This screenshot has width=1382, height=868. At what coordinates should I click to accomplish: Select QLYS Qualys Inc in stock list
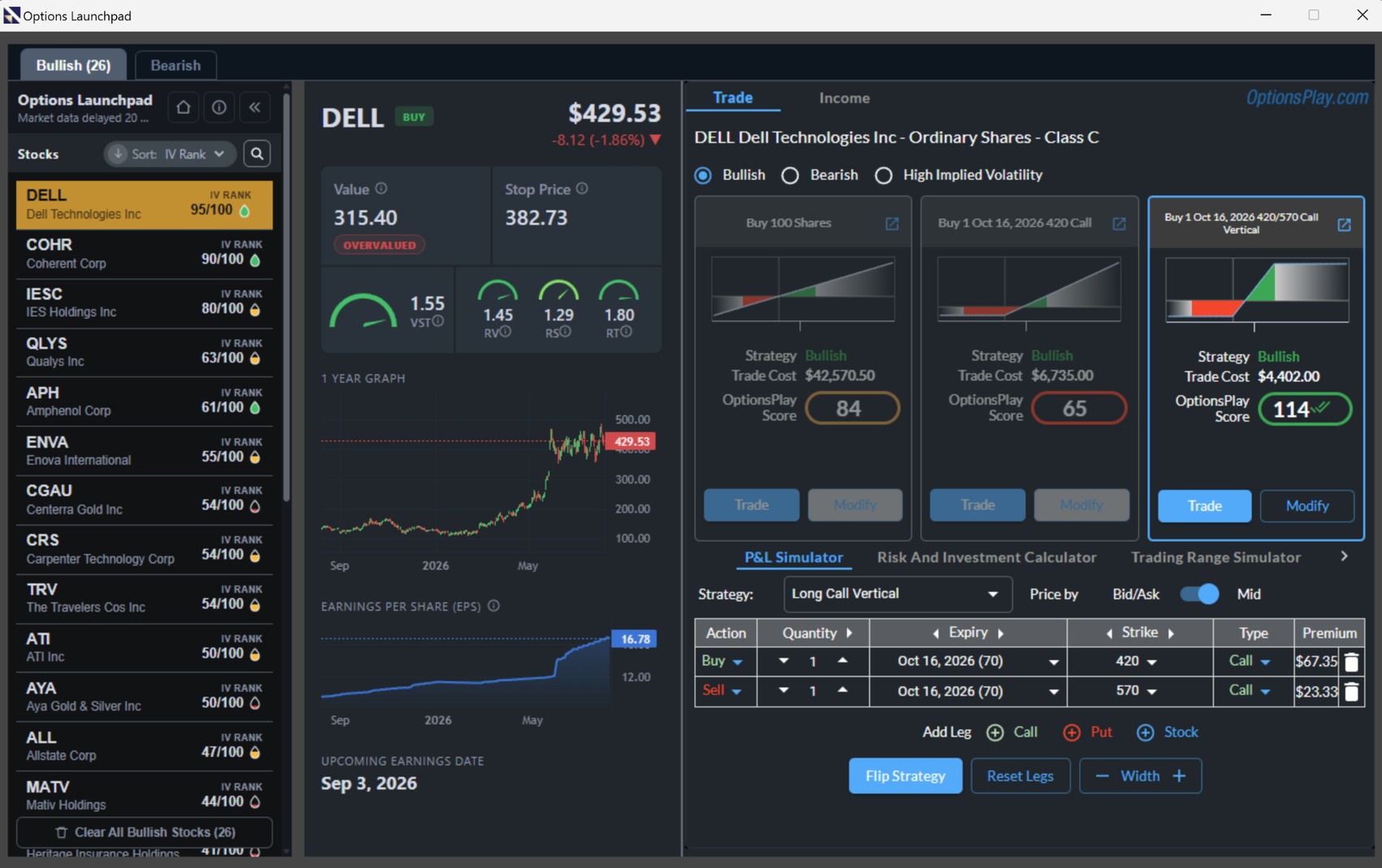(x=144, y=352)
